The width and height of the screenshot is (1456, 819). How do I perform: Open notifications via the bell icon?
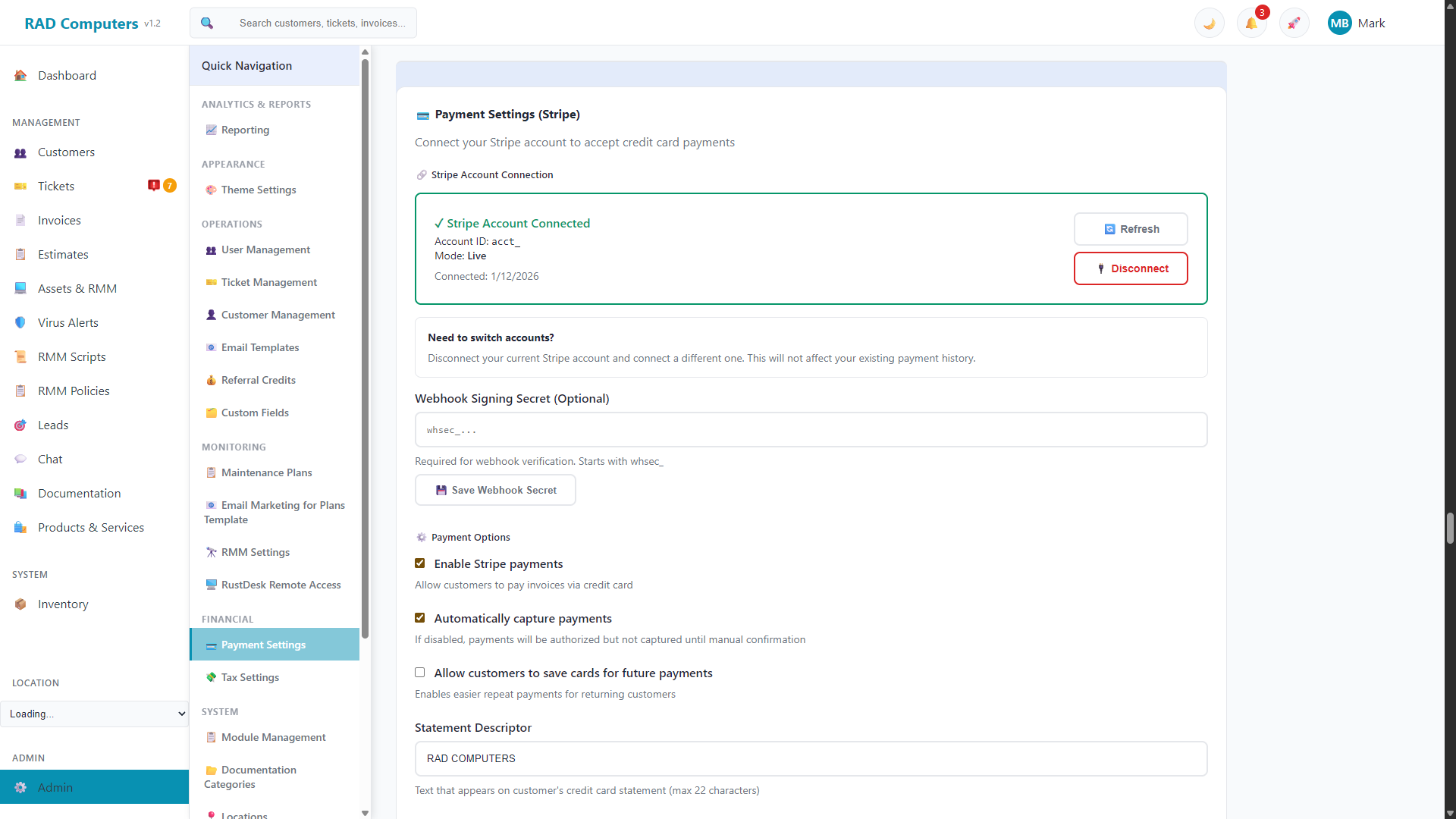coord(1251,23)
